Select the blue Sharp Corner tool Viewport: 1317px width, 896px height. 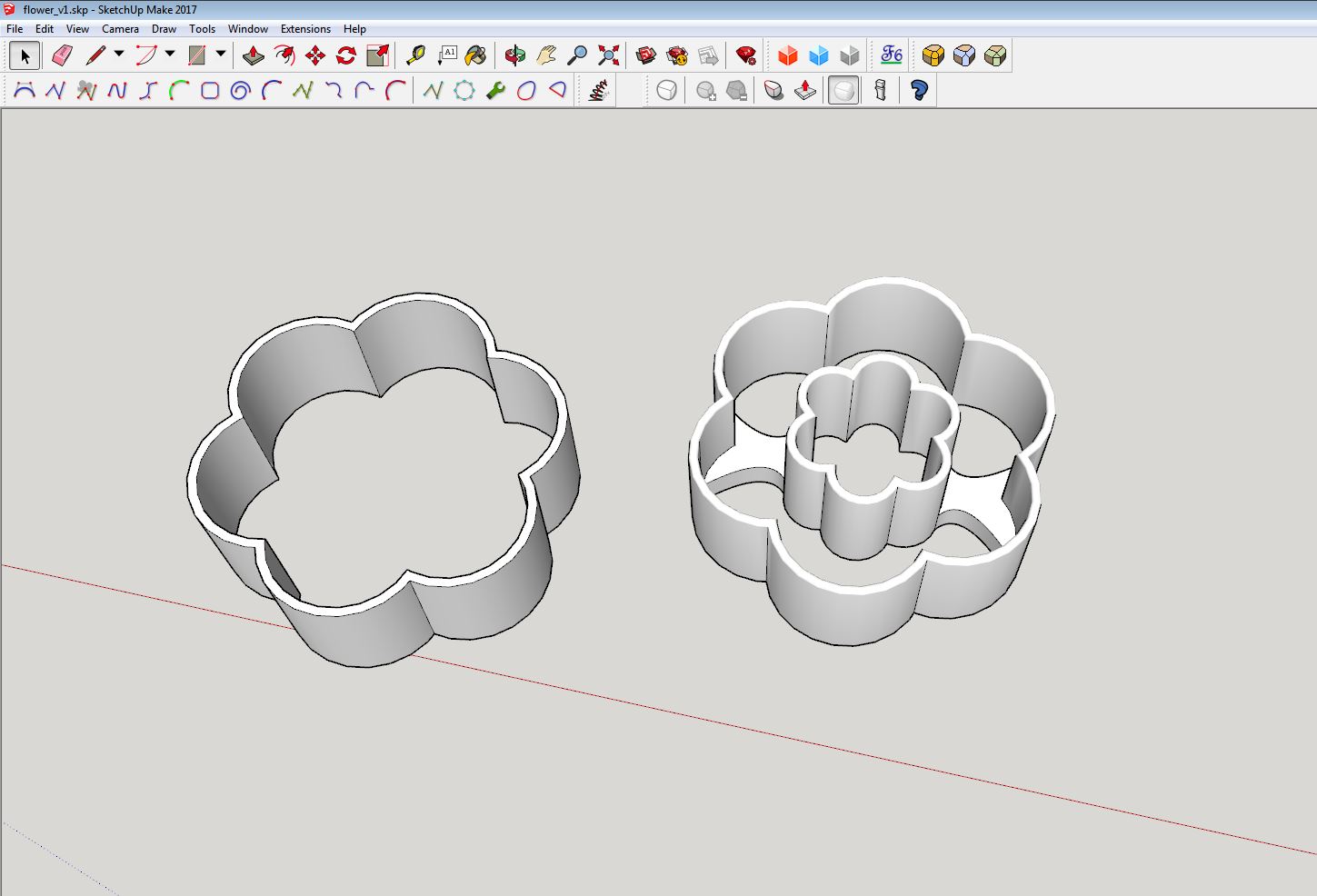pyautogui.click(x=964, y=56)
